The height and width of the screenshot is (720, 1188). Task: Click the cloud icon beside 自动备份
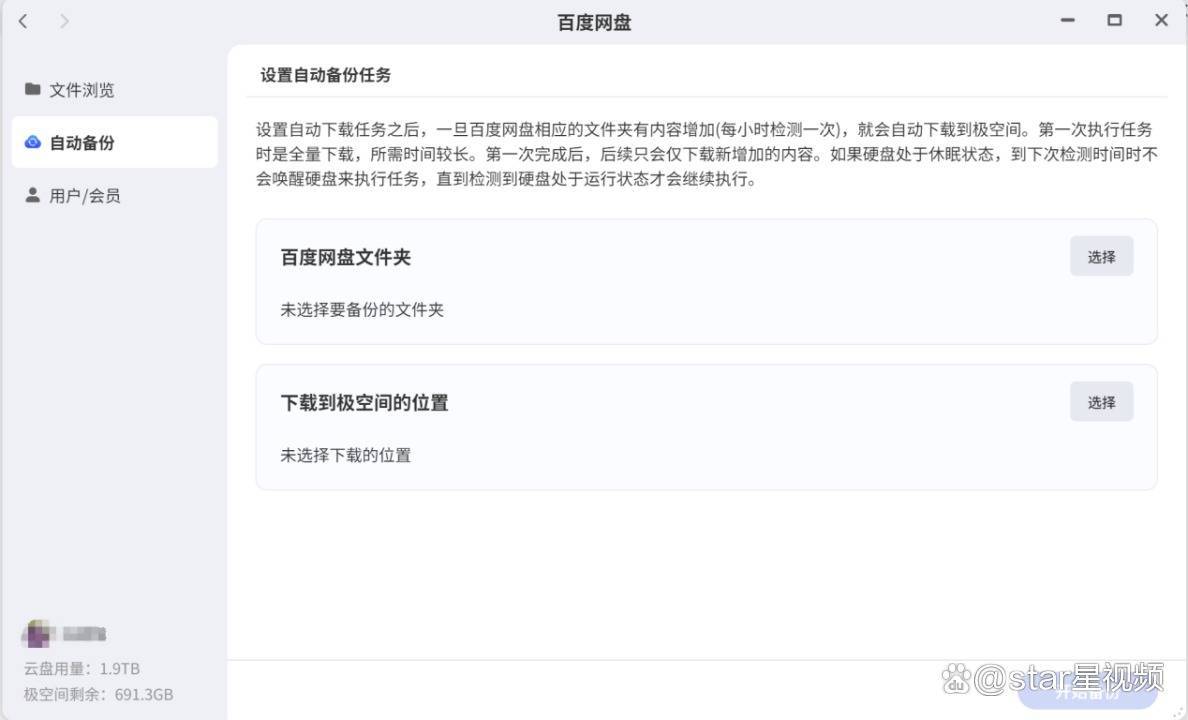coord(33,142)
